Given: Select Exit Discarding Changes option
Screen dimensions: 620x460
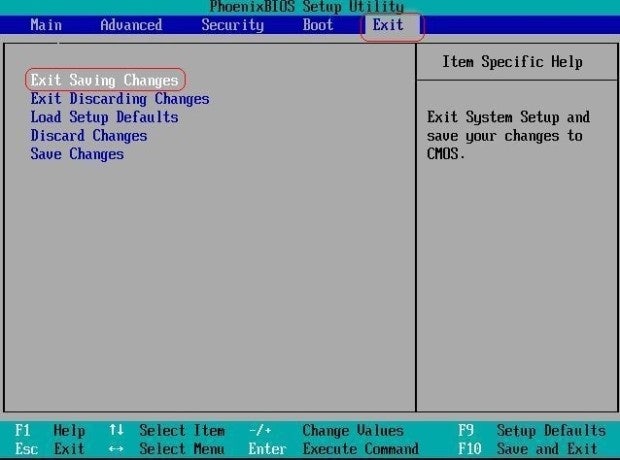Looking at the screenshot, I should point(119,99).
